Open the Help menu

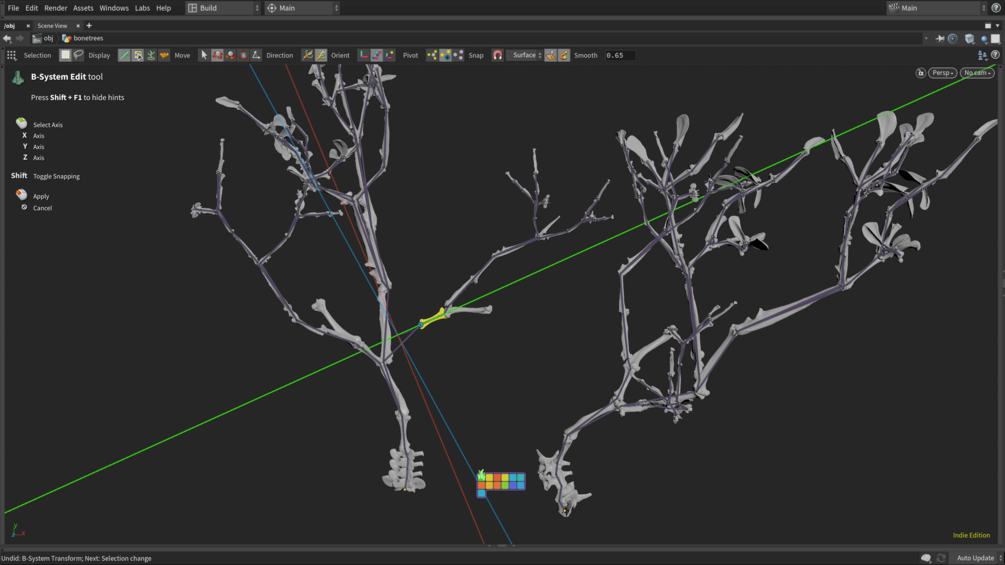click(x=163, y=8)
